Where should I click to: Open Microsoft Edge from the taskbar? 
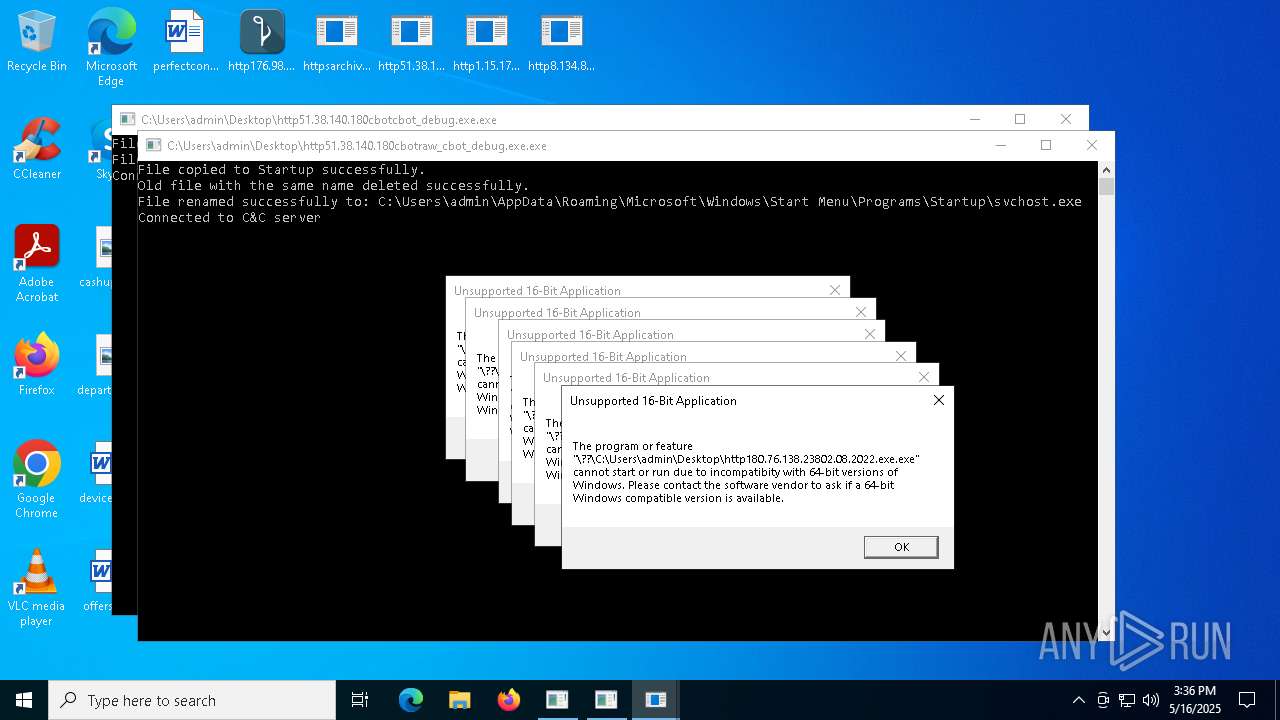[411, 700]
